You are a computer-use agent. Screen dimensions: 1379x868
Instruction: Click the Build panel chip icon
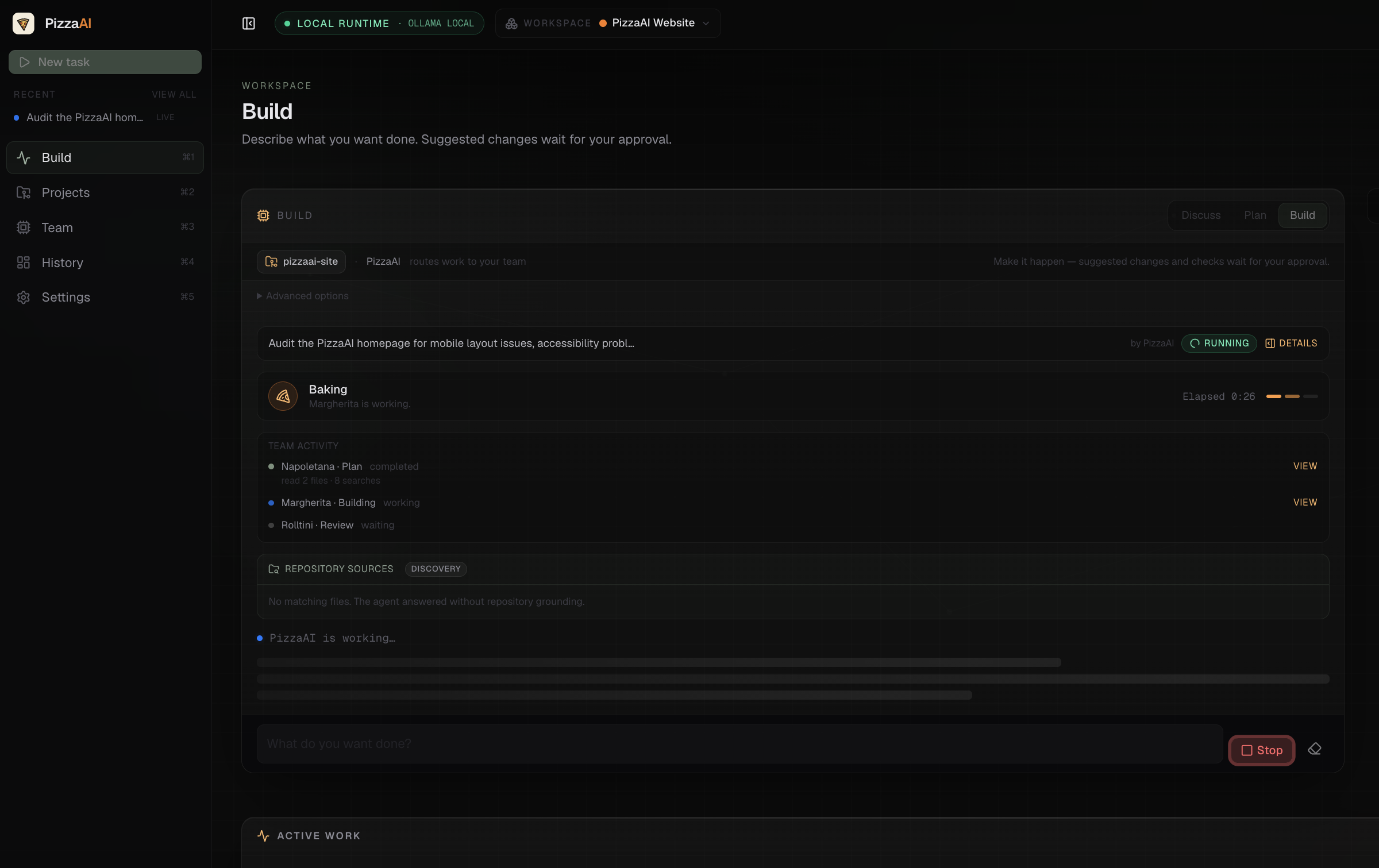pyautogui.click(x=263, y=215)
